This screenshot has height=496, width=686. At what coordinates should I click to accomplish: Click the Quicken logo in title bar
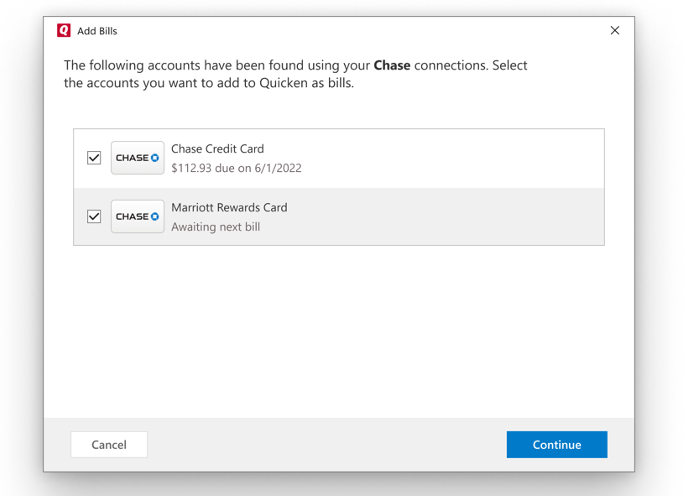tap(64, 31)
